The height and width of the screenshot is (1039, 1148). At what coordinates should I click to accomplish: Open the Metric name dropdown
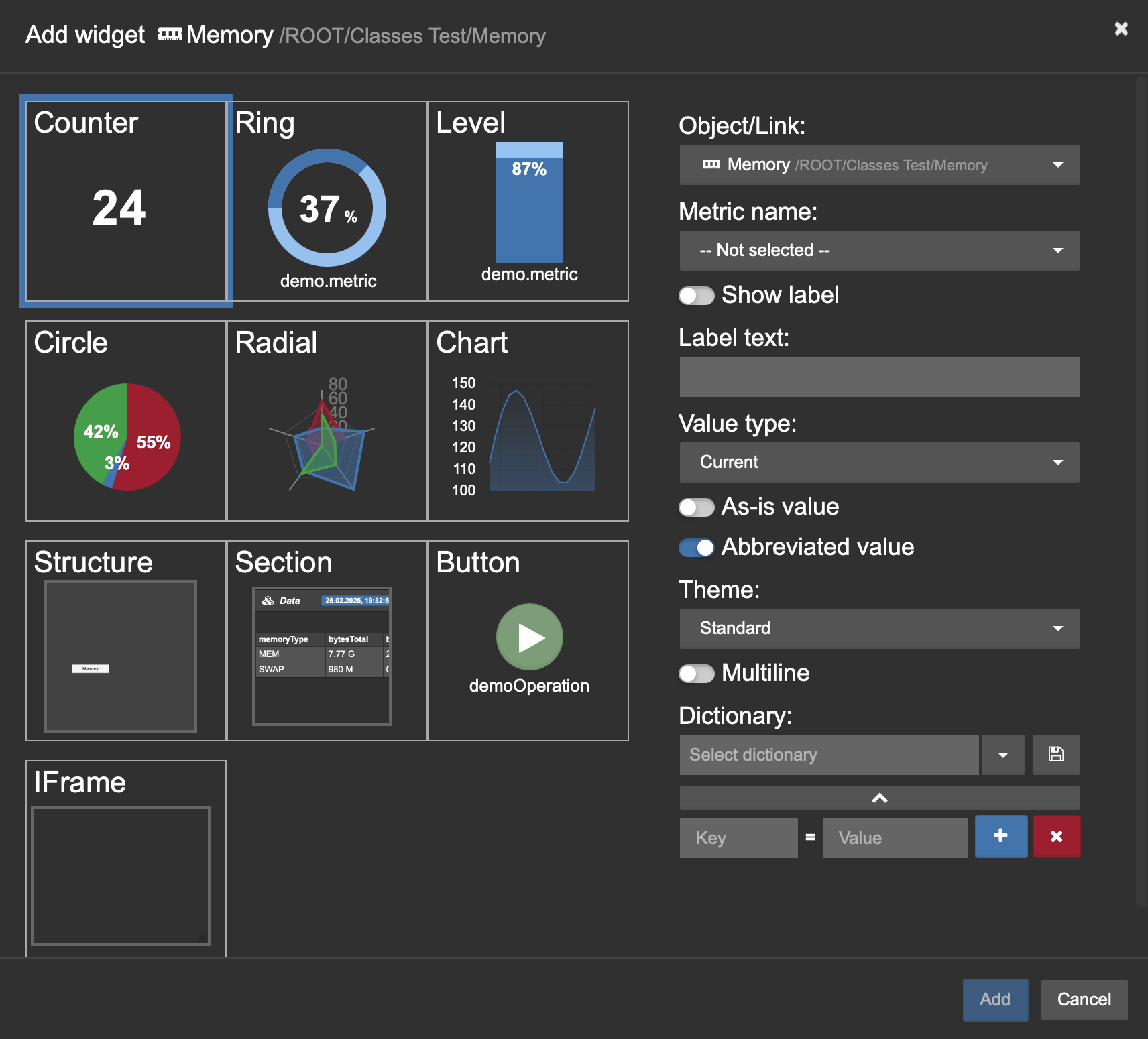coord(880,251)
